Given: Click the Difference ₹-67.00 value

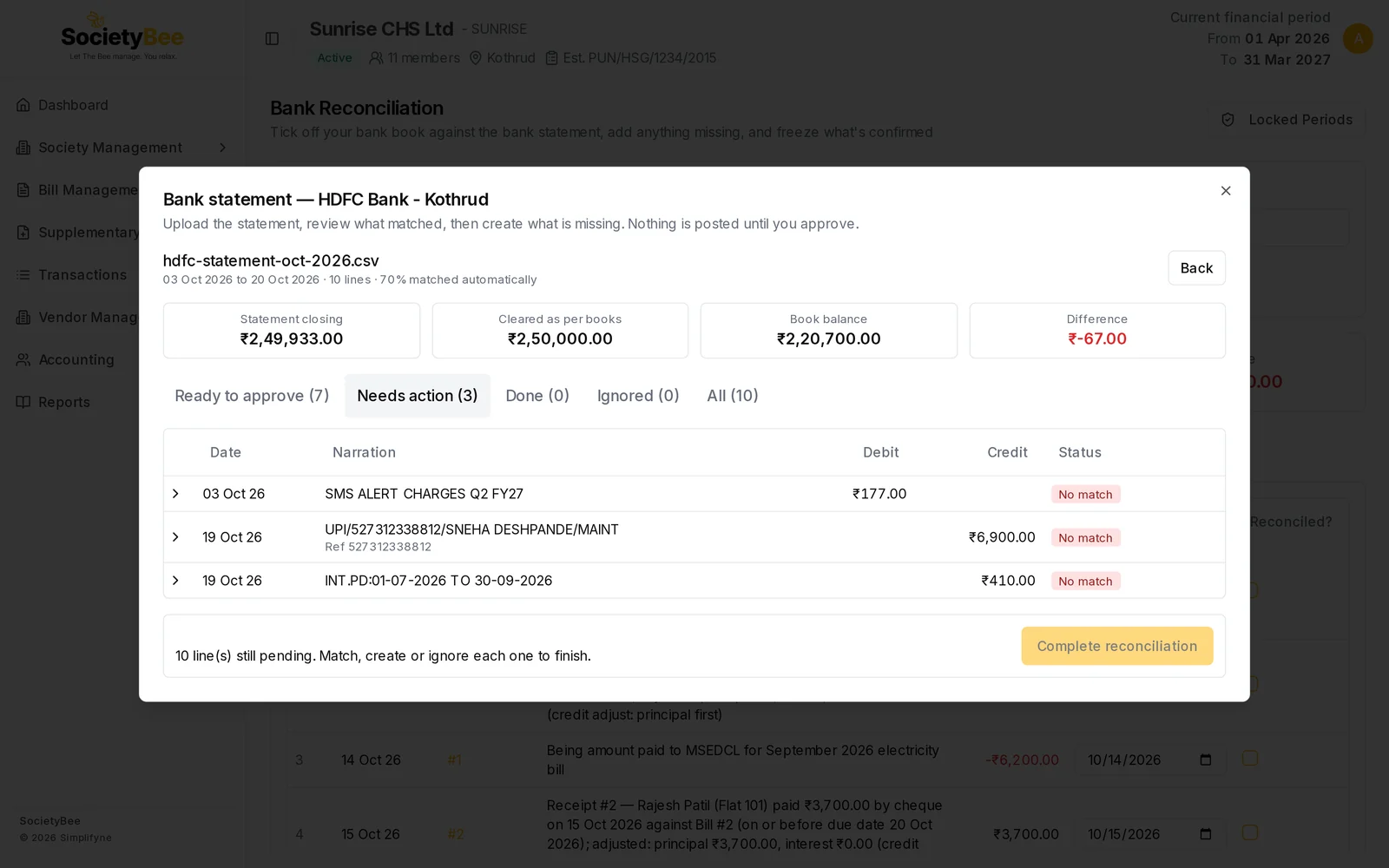Looking at the screenshot, I should (1097, 339).
